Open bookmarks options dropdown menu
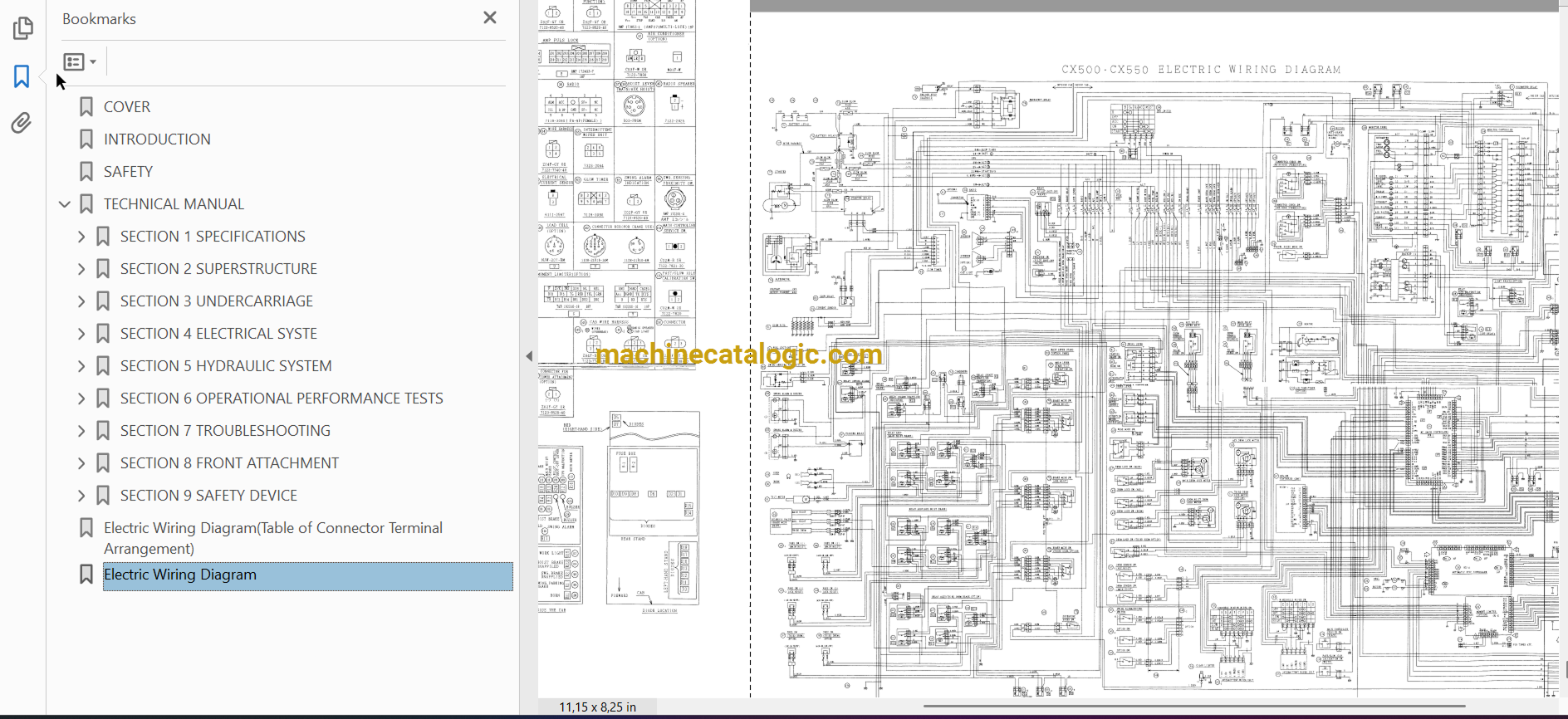Image resolution: width=1568 pixels, height=719 pixels. click(80, 62)
